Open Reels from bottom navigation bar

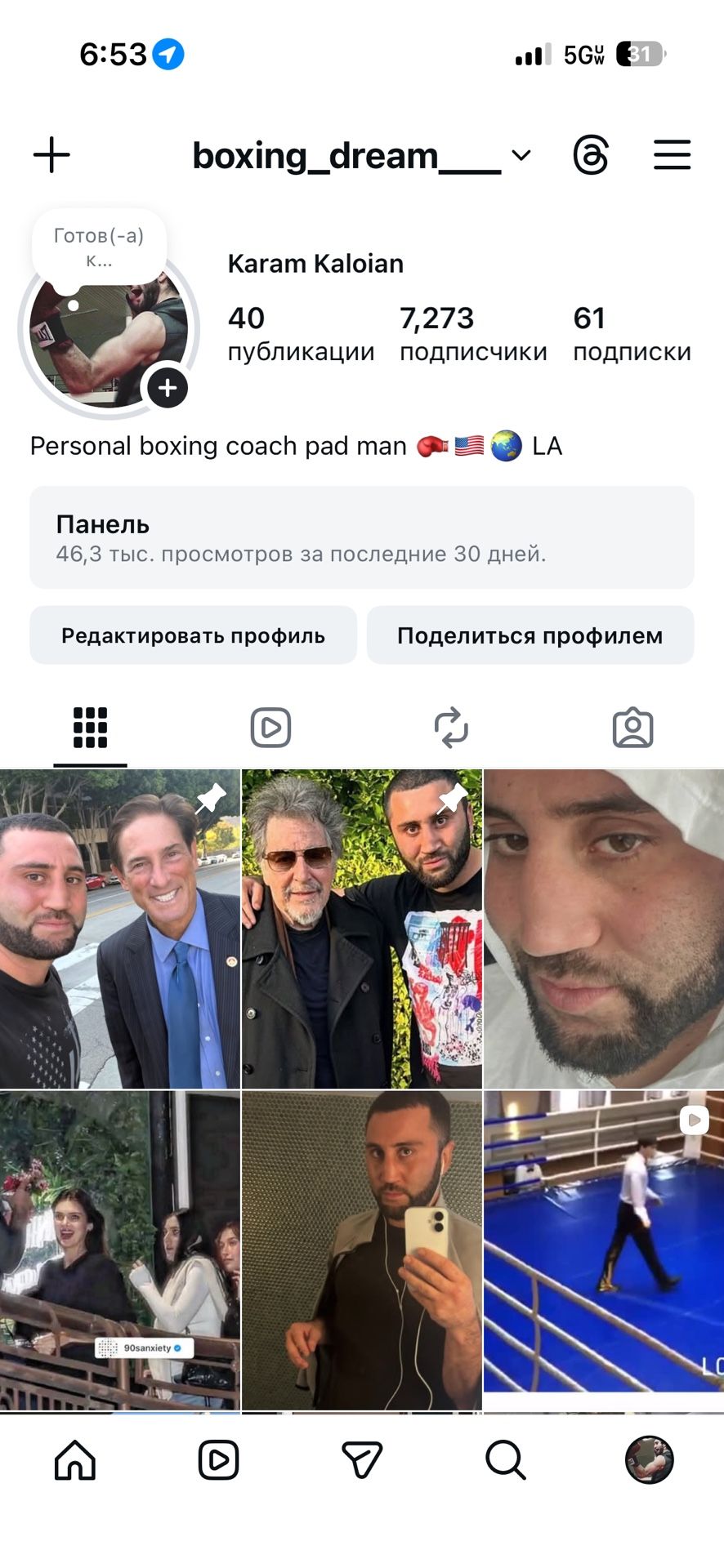(x=218, y=1459)
